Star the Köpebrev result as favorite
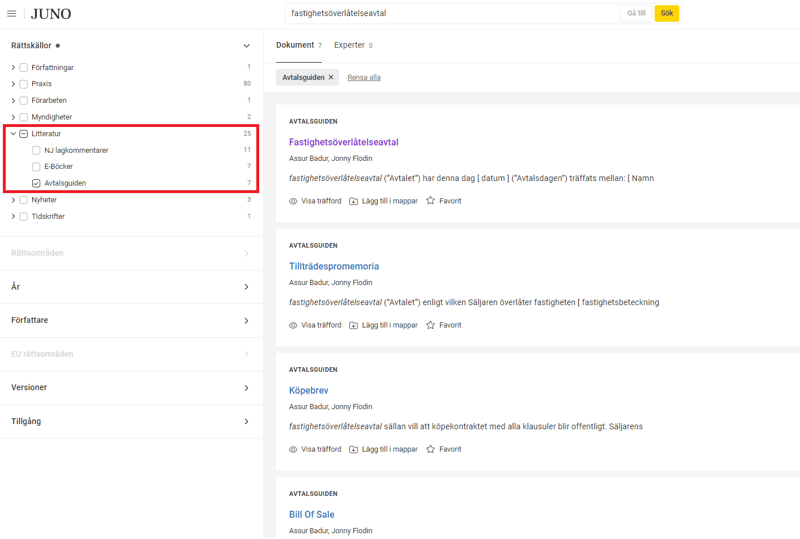 click(x=431, y=449)
